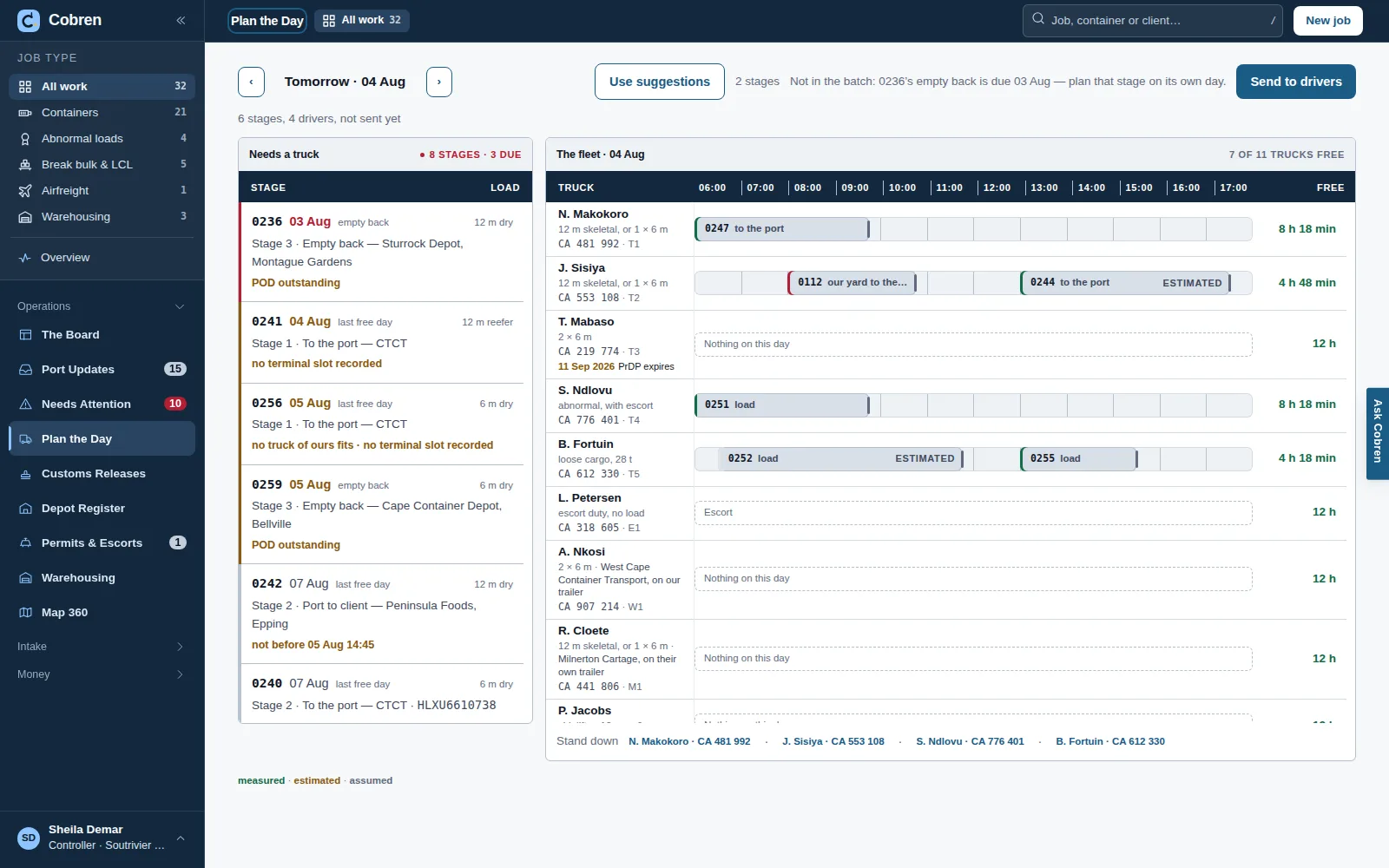The height and width of the screenshot is (868, 1389).
Task: Focus the job, container or client search field
Action: click(1153, 21)
